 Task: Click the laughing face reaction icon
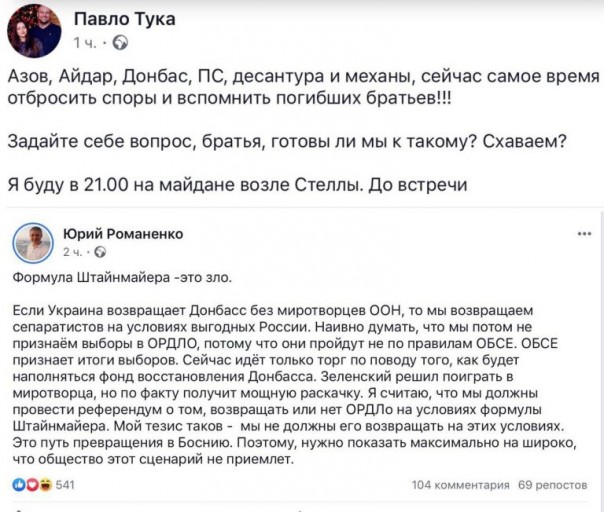[44, 484]
